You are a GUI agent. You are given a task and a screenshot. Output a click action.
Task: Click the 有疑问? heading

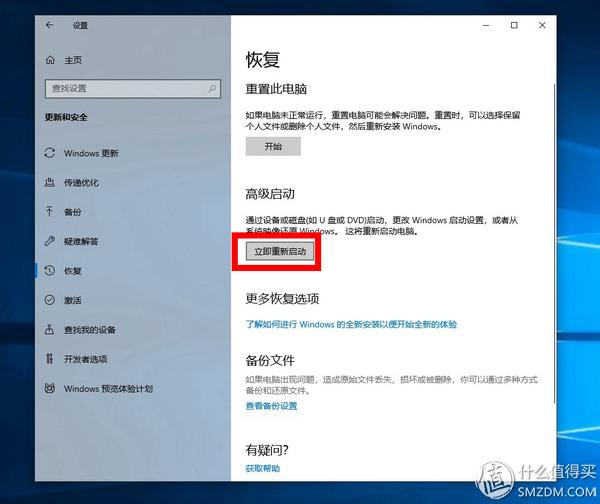point(267,450)
